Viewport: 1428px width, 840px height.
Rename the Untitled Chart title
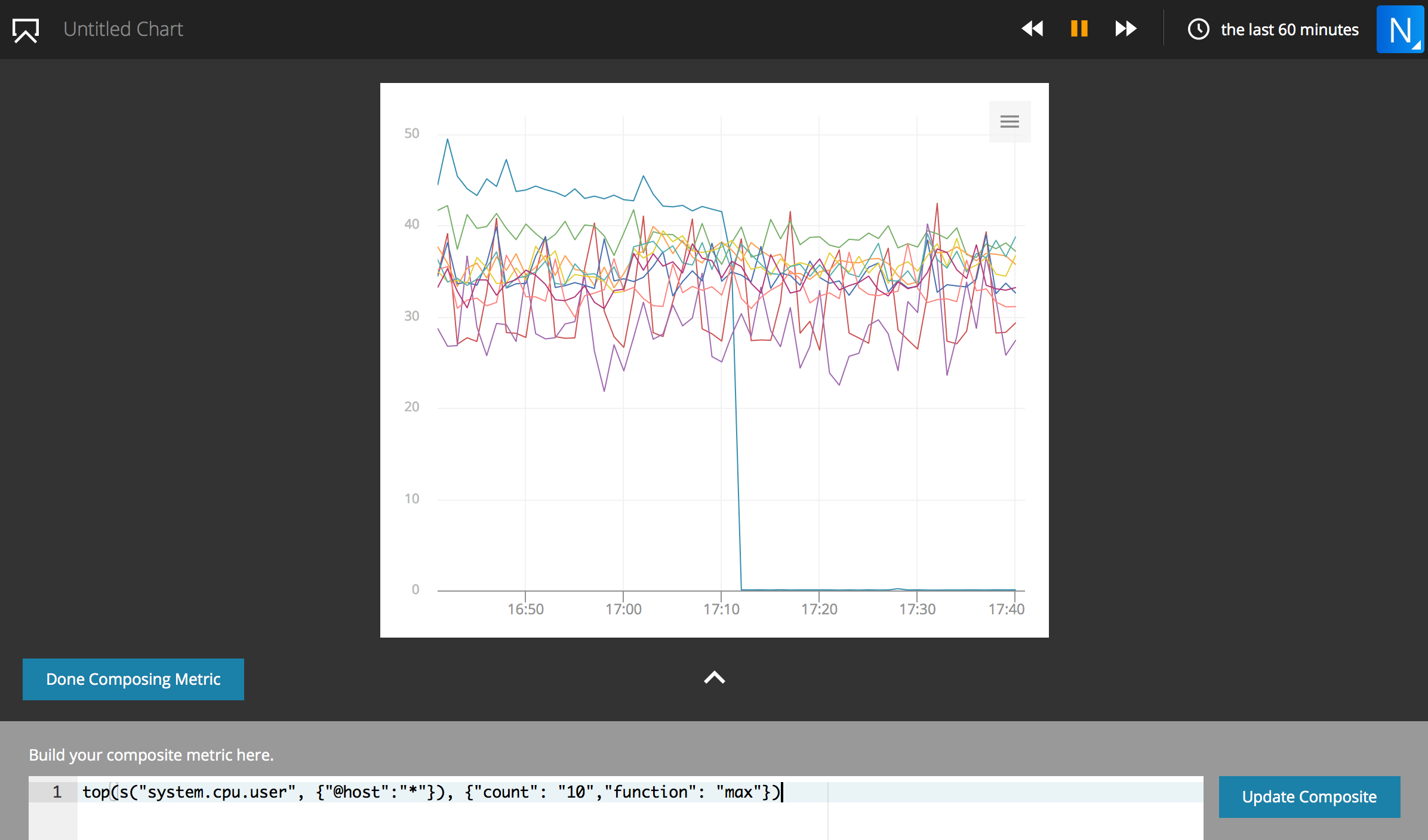tap(123, 29)
